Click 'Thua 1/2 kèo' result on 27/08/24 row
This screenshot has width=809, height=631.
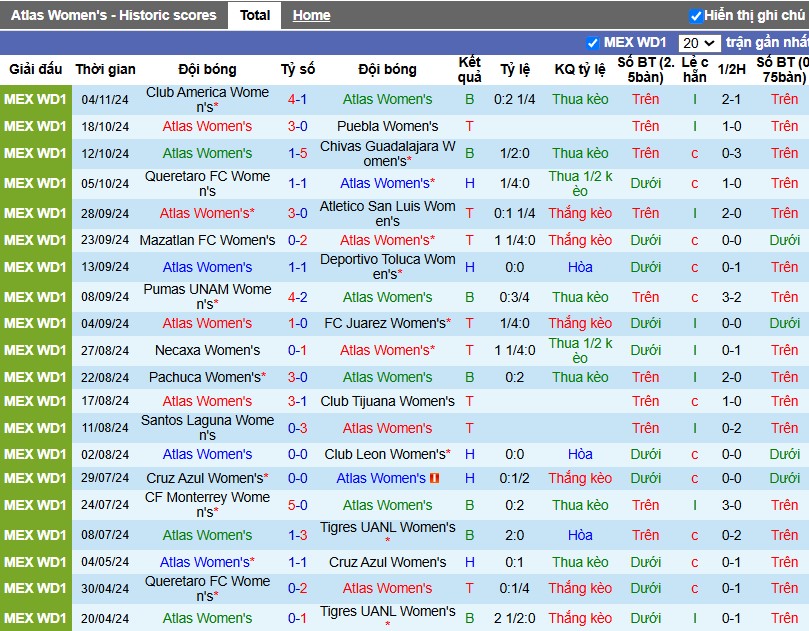point(580,350)
